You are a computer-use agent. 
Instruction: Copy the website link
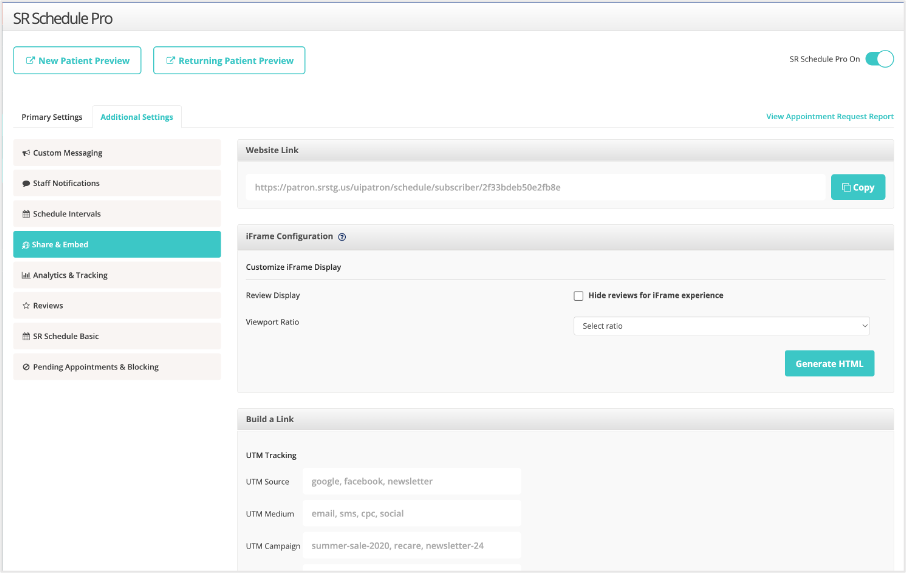point(858,187)
